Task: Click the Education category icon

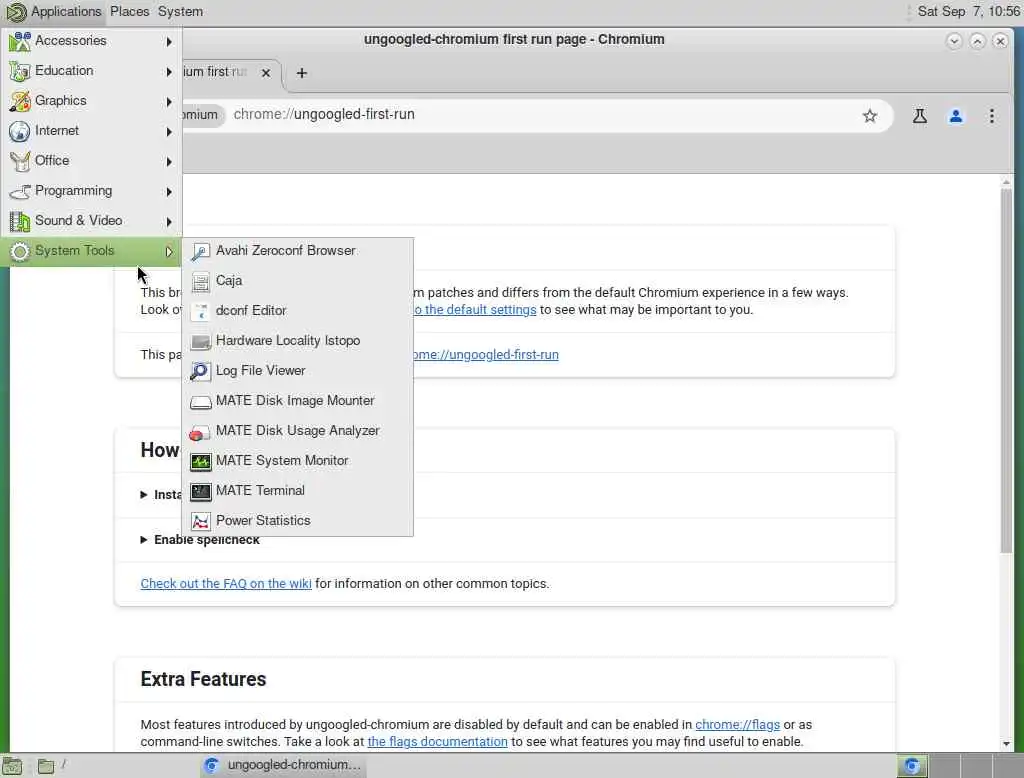Action: coord(20,71)
